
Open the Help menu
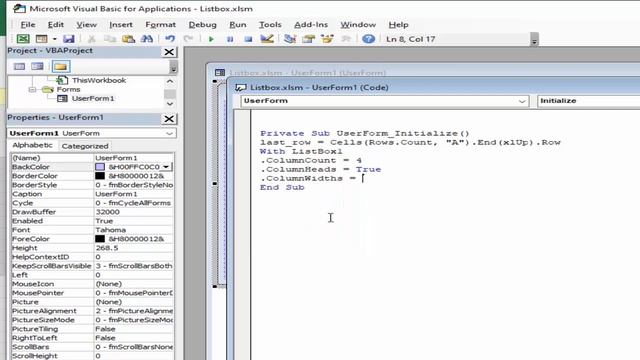tap(398, 24)
